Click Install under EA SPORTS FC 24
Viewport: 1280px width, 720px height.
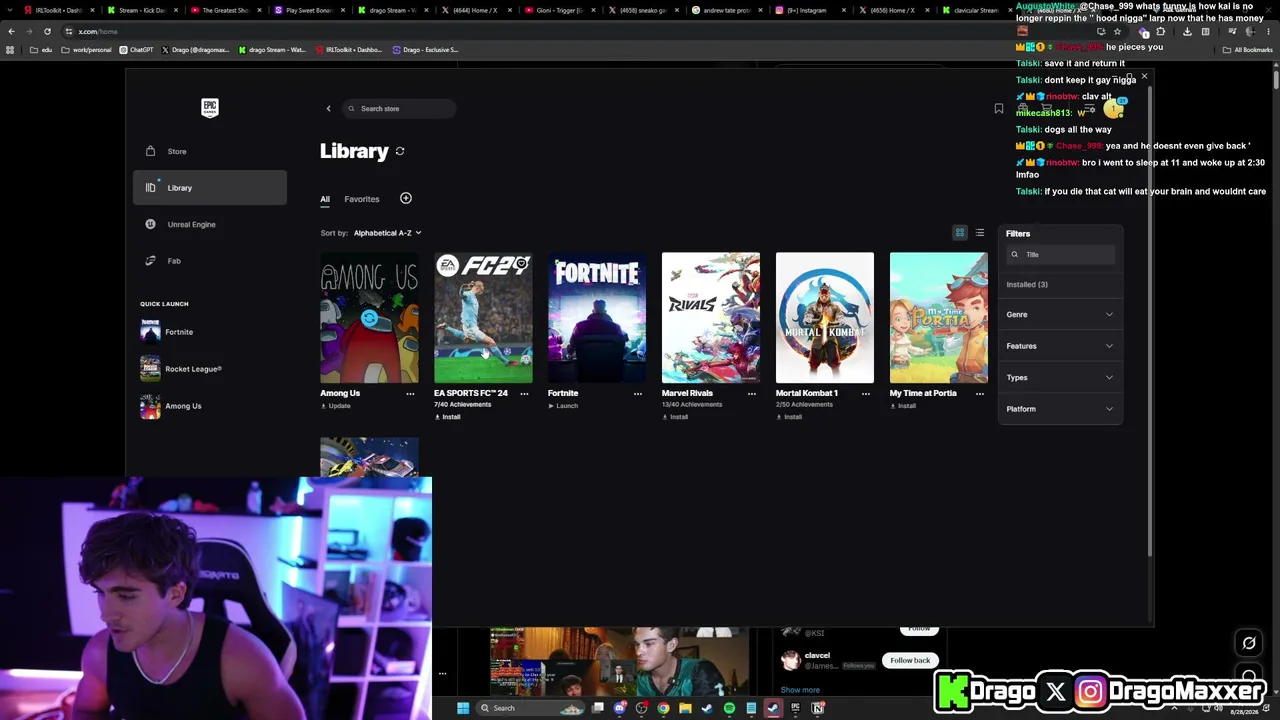pos(448,417)
